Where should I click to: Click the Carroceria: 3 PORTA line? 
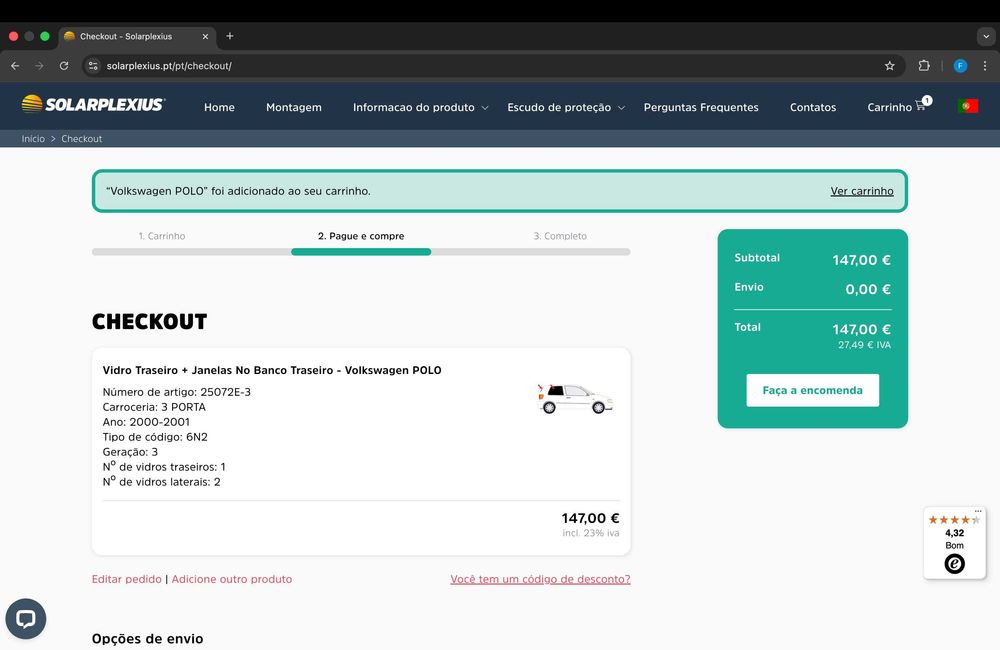tap(154, 407)
